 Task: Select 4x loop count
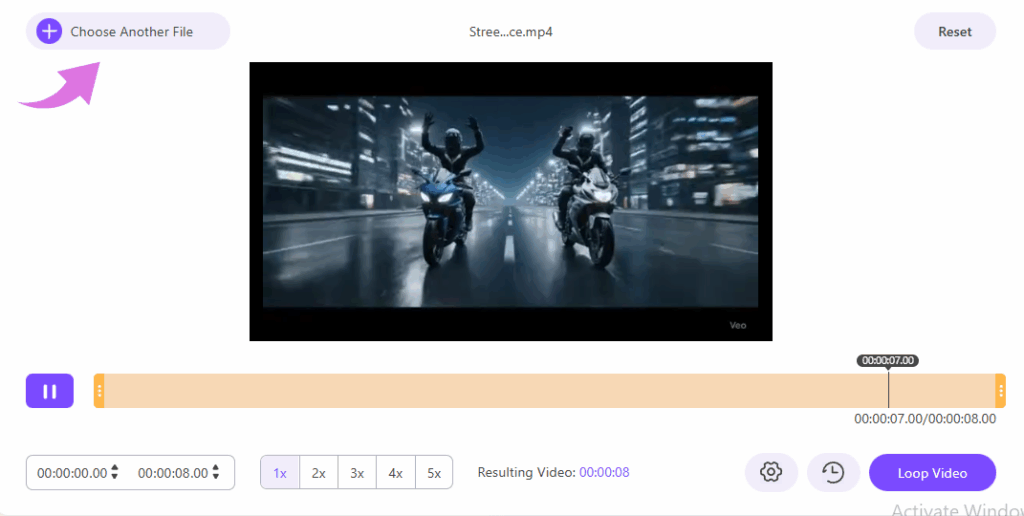tap(396, 473)
